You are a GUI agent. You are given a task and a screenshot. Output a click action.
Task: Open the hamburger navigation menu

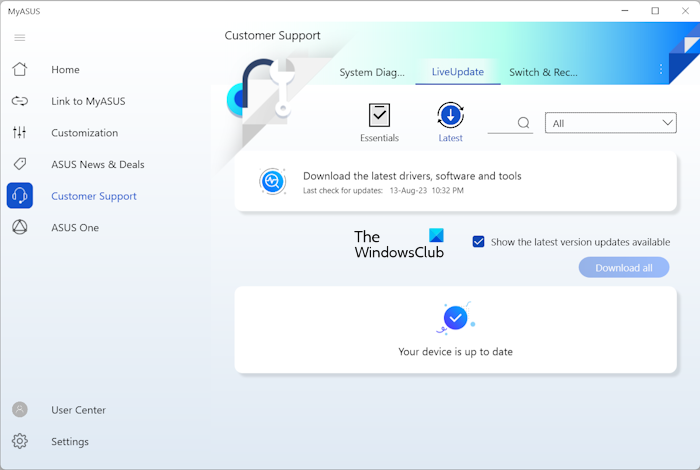tap(19, 38)
